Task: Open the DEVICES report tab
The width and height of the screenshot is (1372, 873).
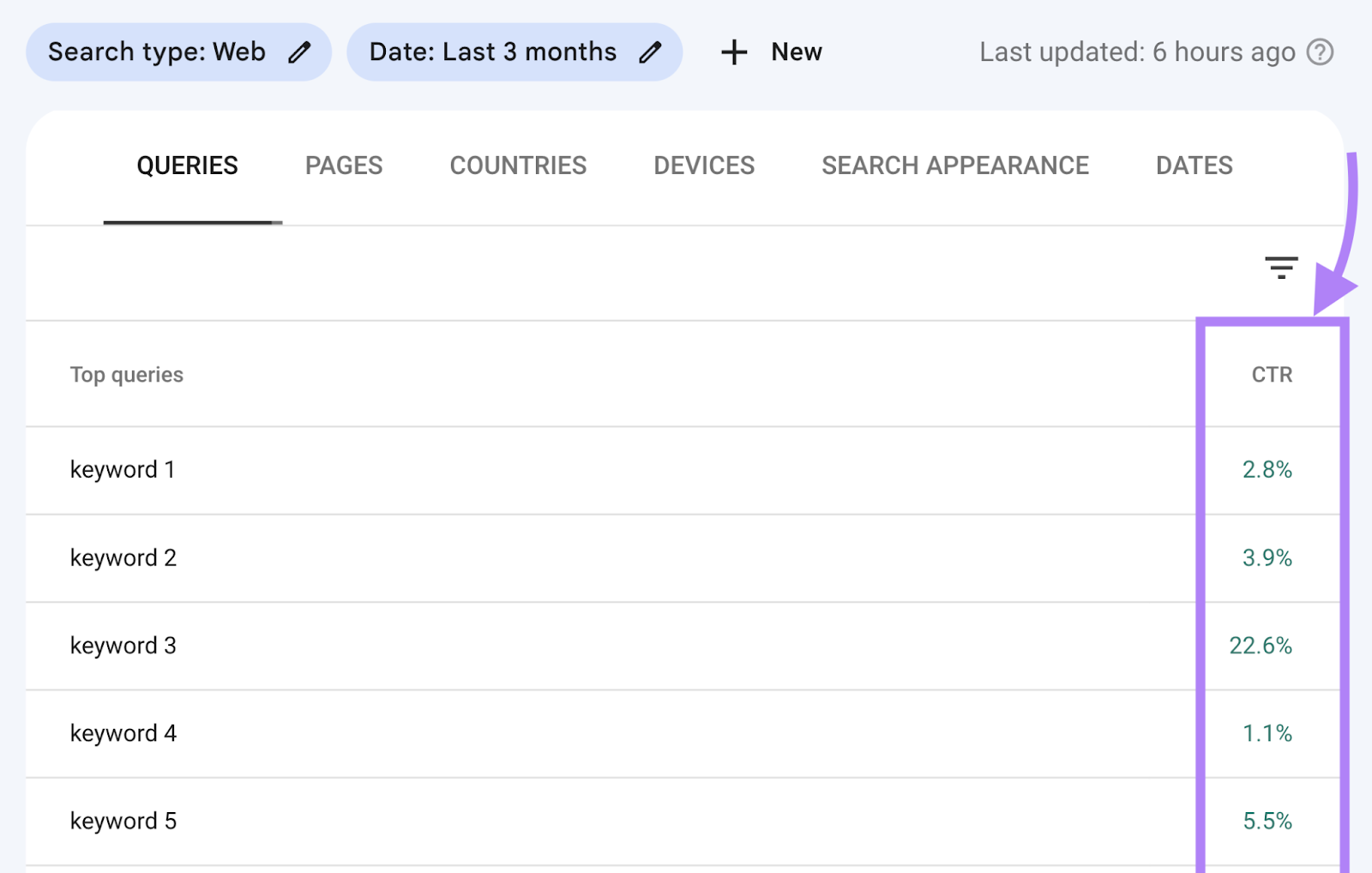Action: [703, 165]
